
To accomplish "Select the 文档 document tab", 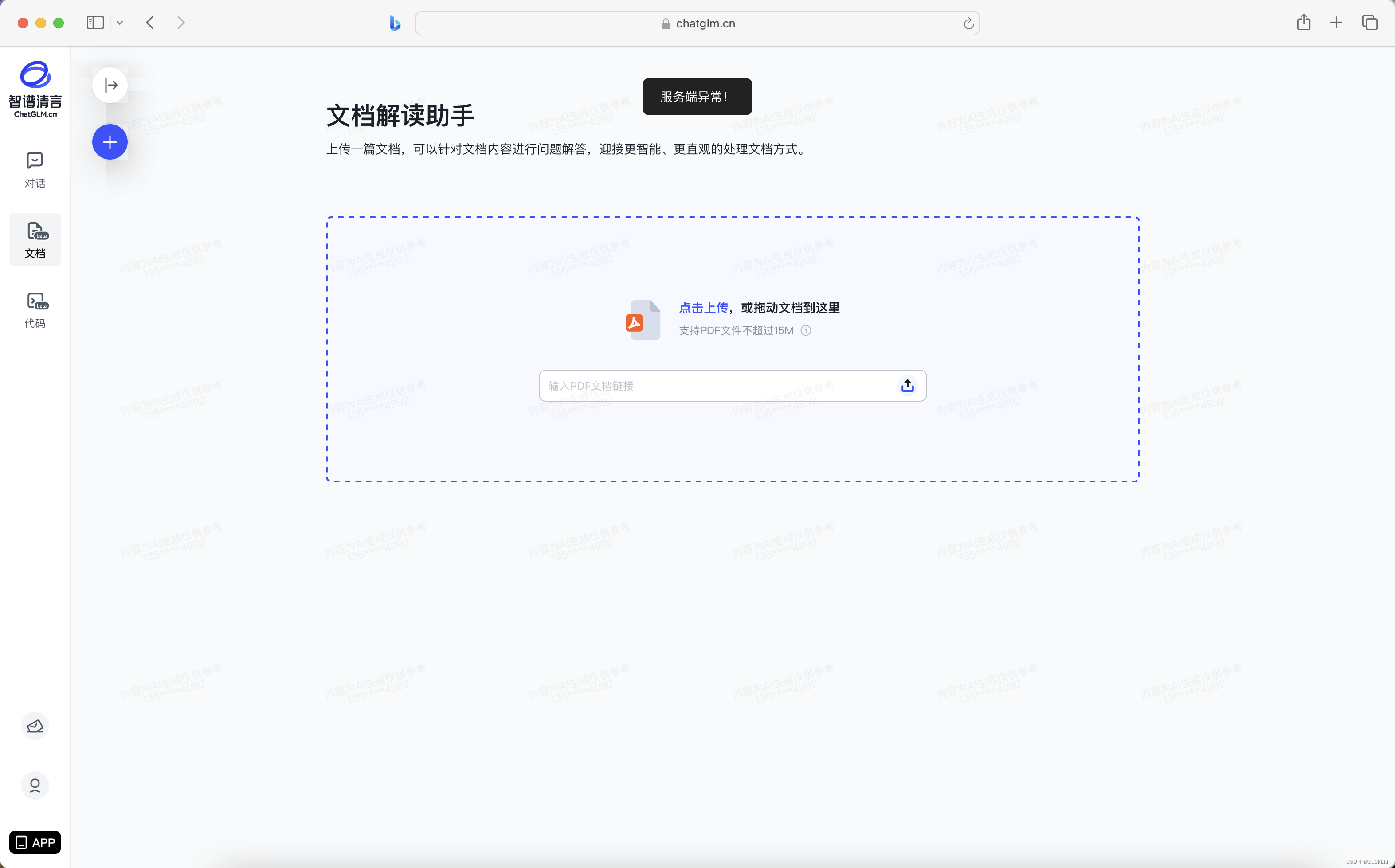I will tap(35, 239).
